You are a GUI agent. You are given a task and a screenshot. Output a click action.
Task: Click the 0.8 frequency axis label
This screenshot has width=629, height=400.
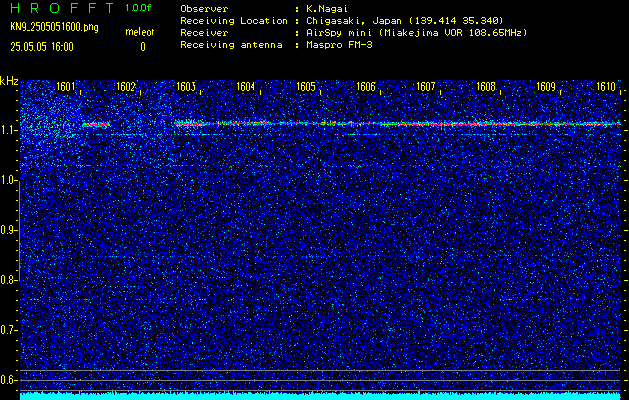point(8,280)
